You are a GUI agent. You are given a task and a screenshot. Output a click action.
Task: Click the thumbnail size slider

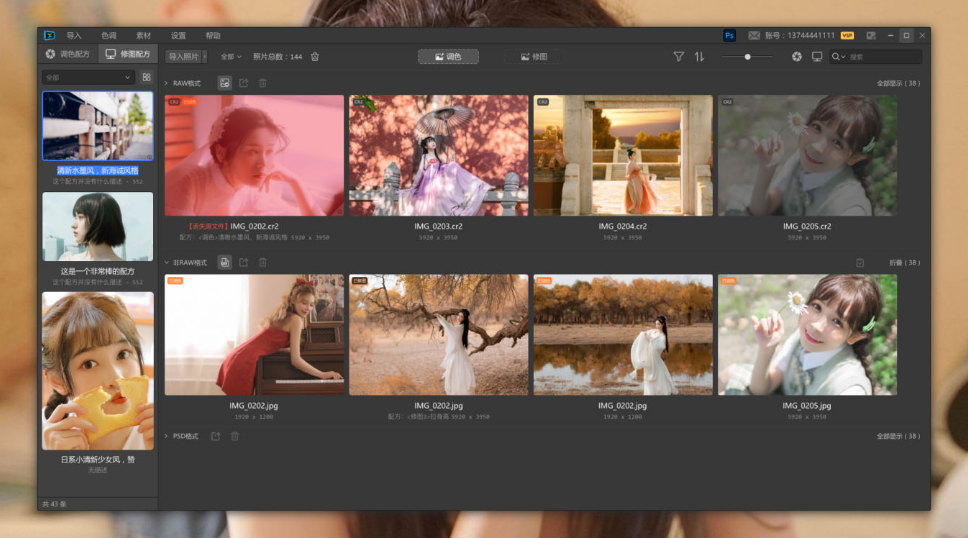747,57
